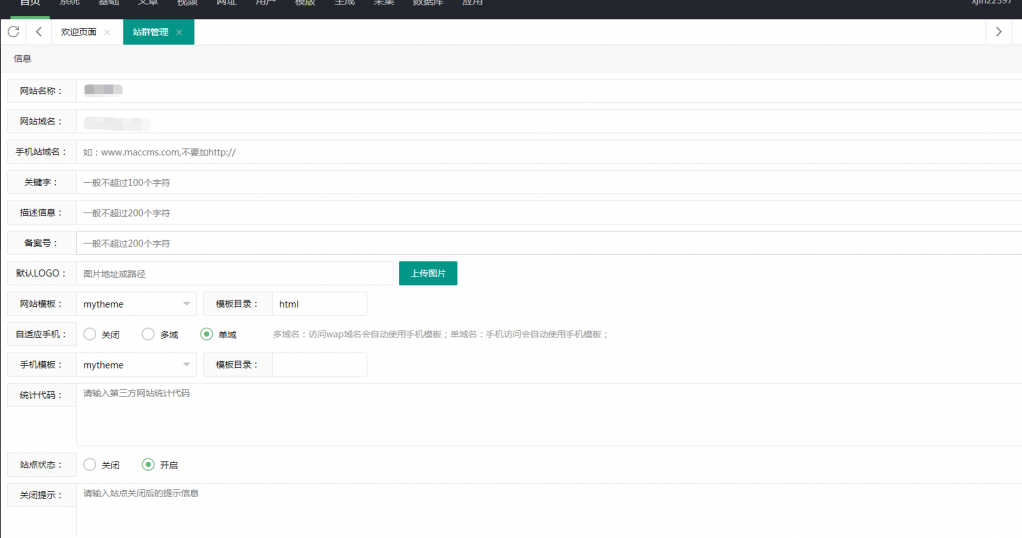
Task: Close the 欢迎页面 tab
Action: tap(108, 32)
